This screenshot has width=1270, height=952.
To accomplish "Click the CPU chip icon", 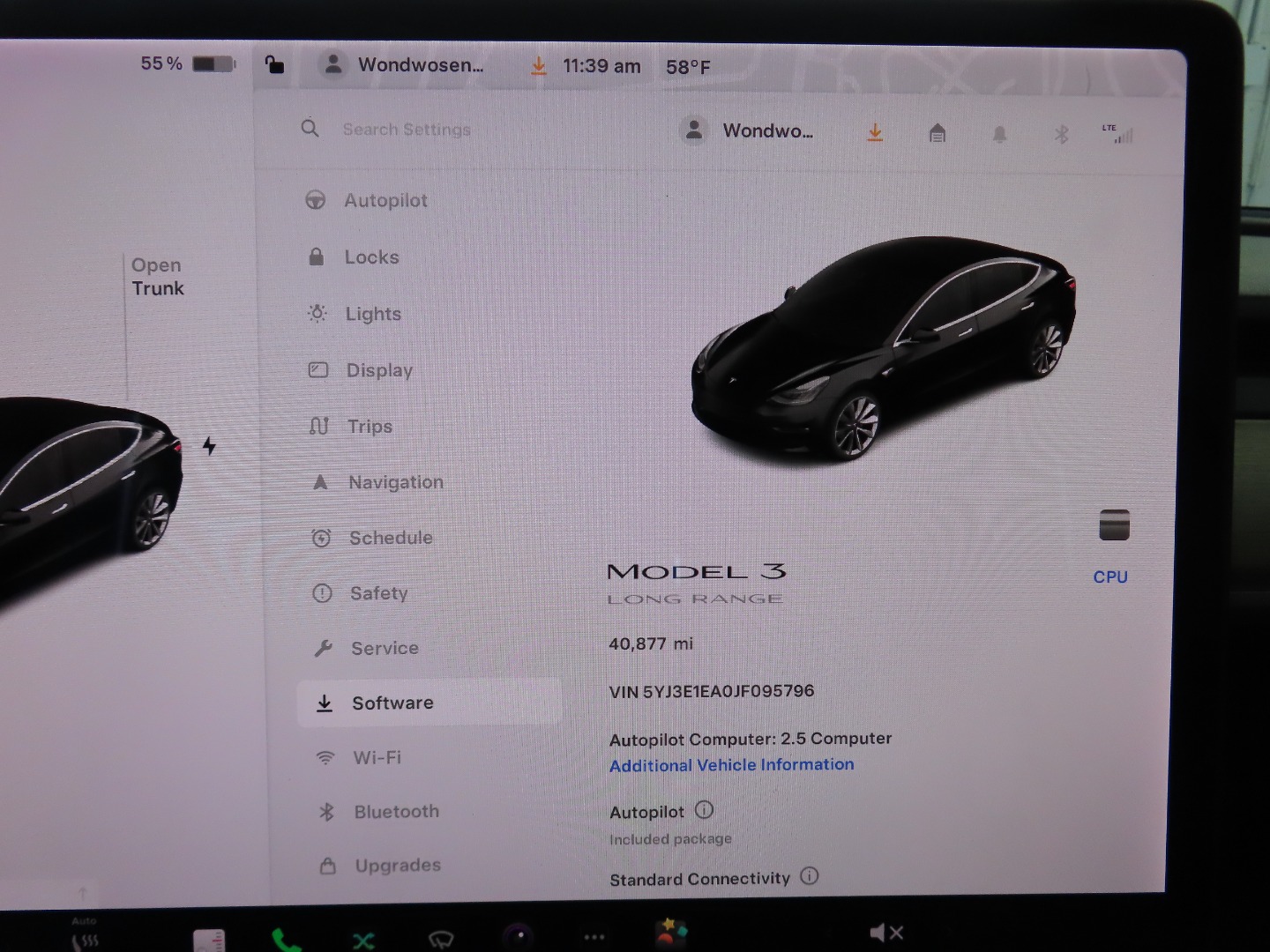I will tap(1114, 526).
